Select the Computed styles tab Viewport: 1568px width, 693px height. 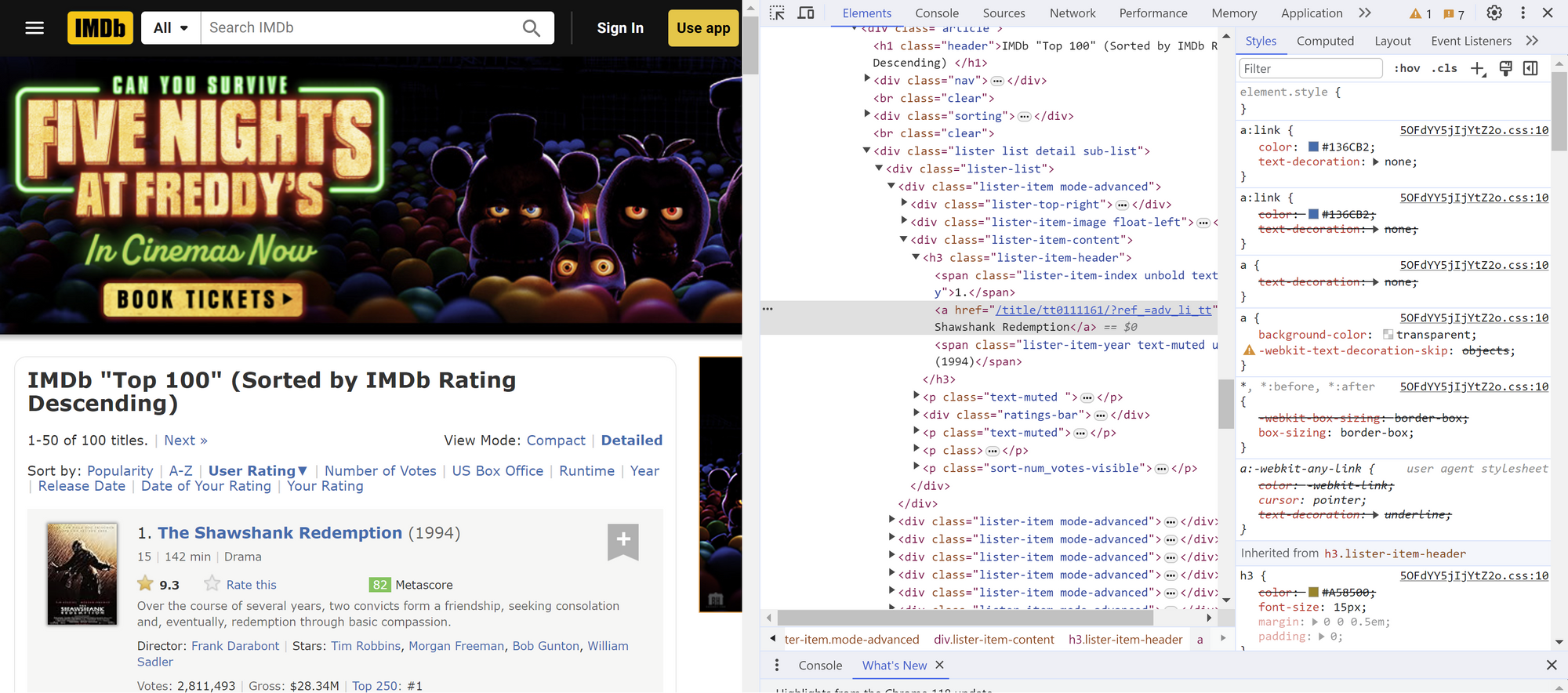(1325, 41)
